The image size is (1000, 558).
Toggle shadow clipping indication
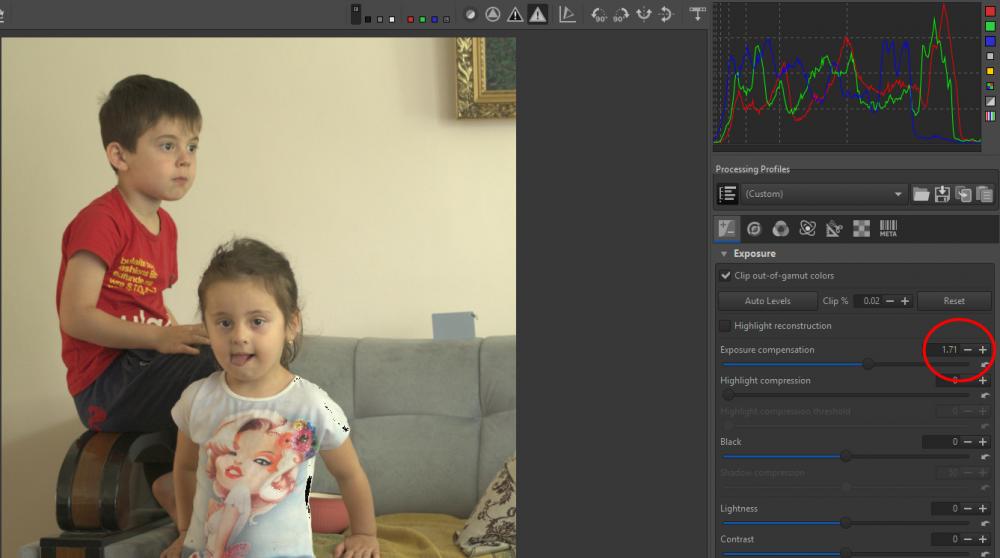click(515, 14)
